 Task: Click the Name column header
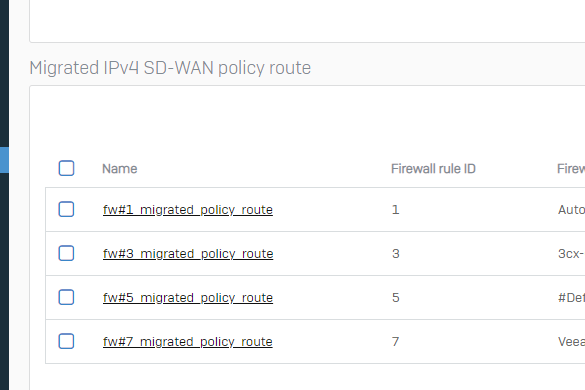(x=120, y=169)
